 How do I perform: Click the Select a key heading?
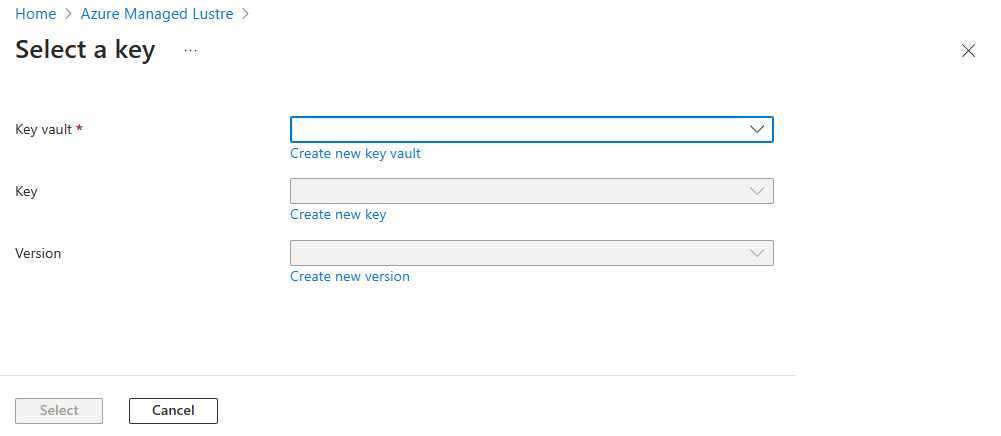(x=85, y=50)
